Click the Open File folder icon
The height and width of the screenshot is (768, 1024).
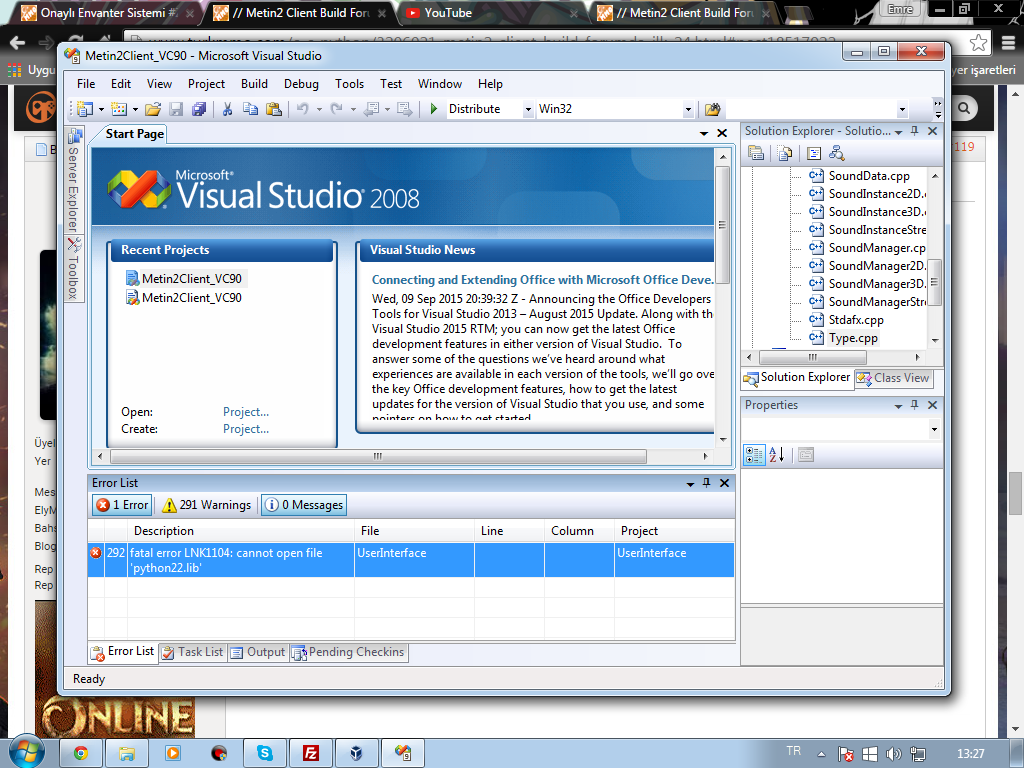[153, 109]
